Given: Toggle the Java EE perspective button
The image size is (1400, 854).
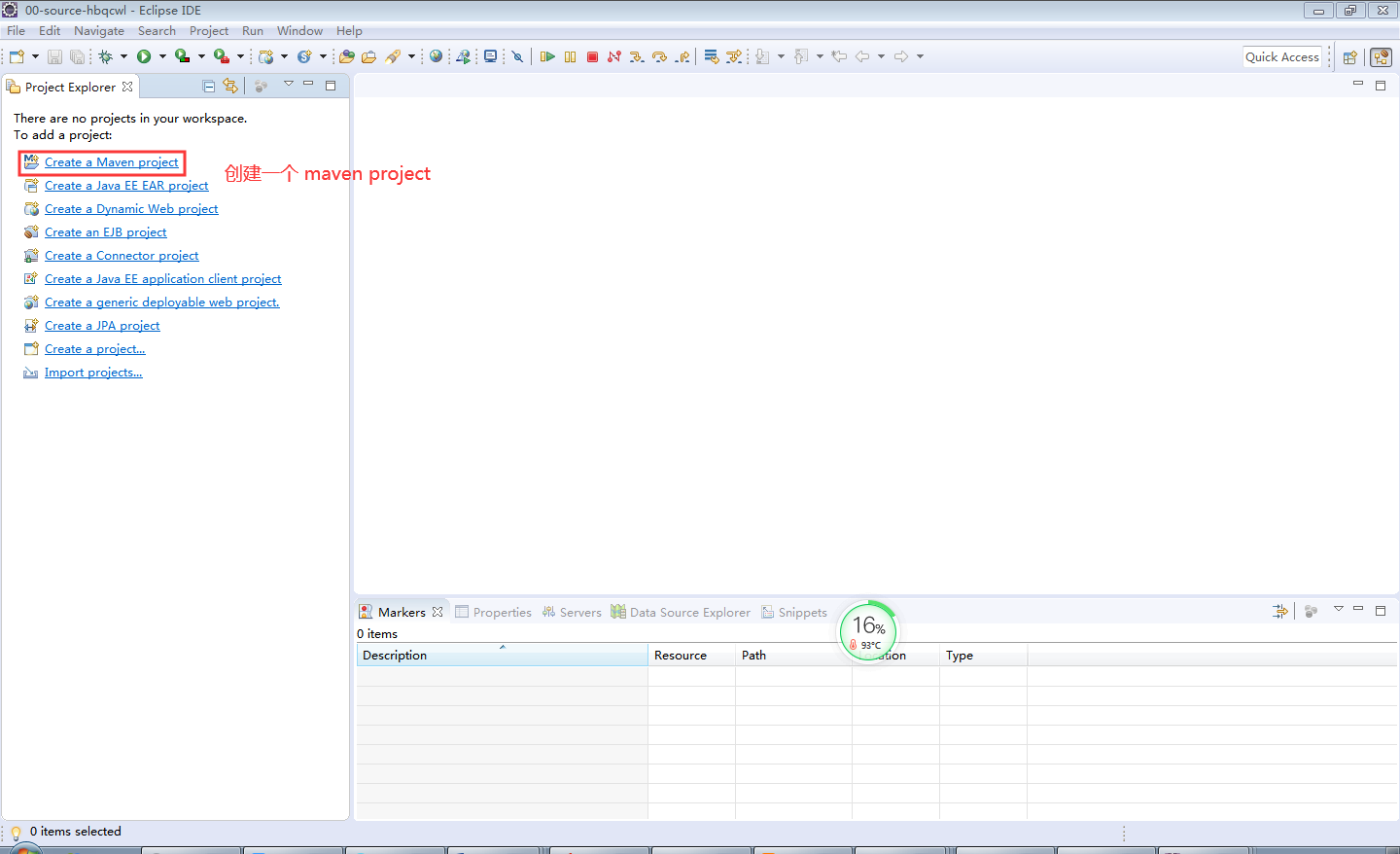Looking at the screenshot, I should pyautogui.click(x=1381, y=57).
